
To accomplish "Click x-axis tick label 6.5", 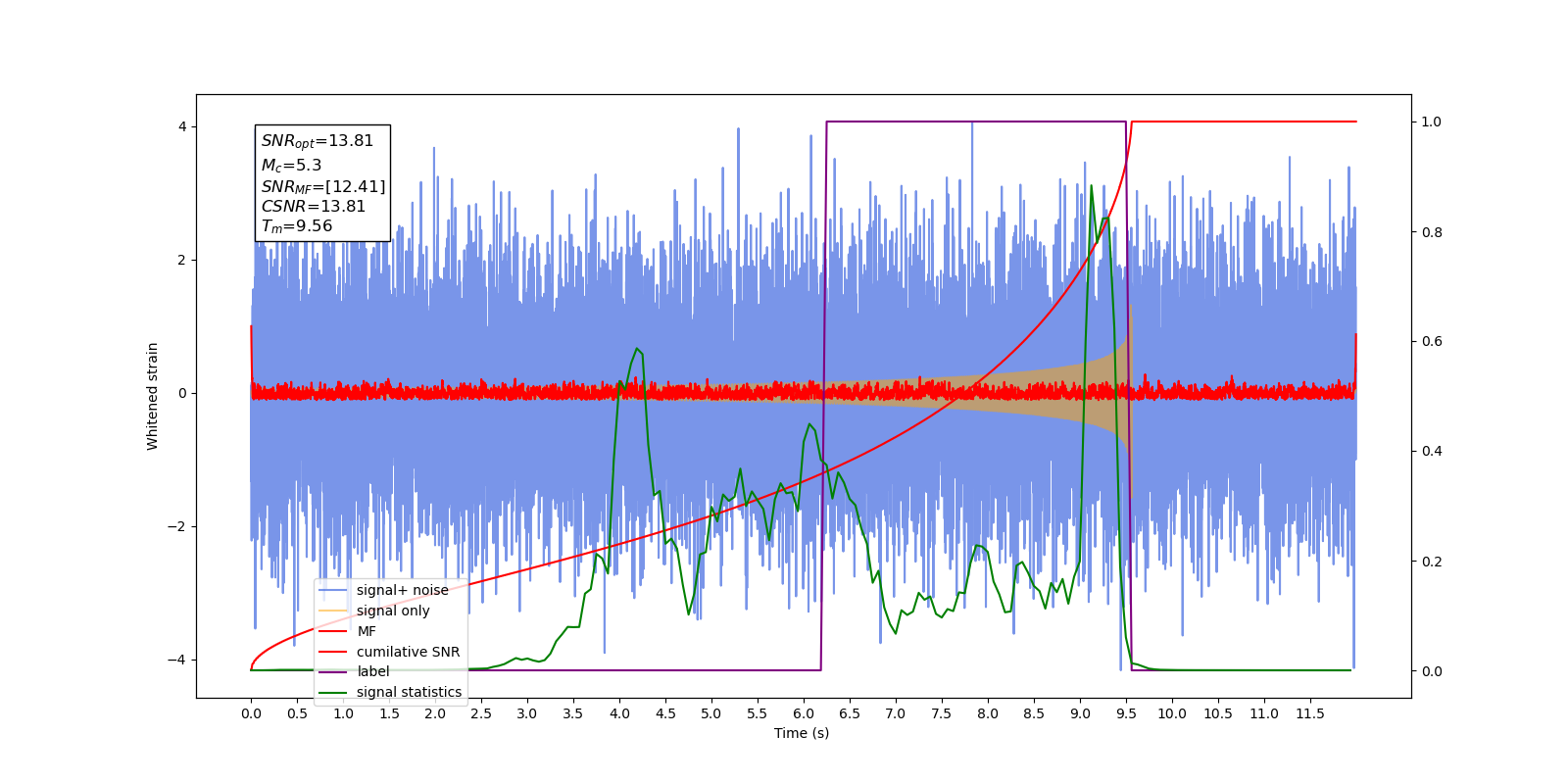I will (850, 713).
